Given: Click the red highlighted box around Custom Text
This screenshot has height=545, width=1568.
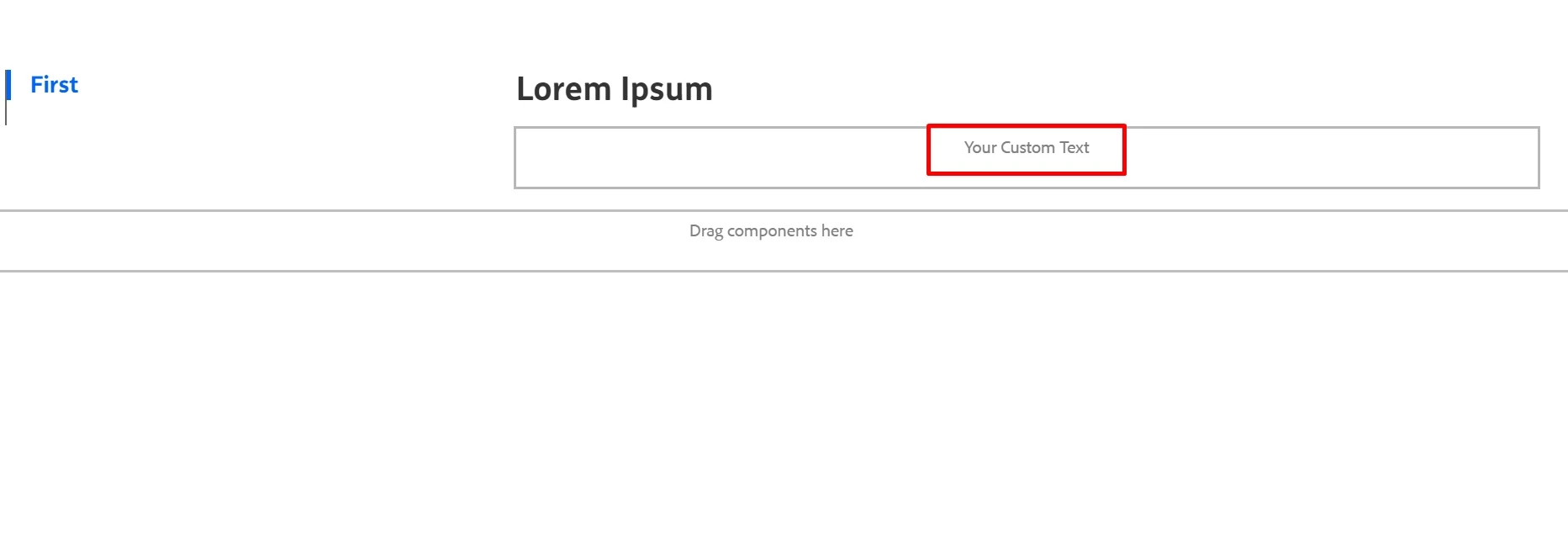Looking at the screenshot, I should [x=1026, y=150].
